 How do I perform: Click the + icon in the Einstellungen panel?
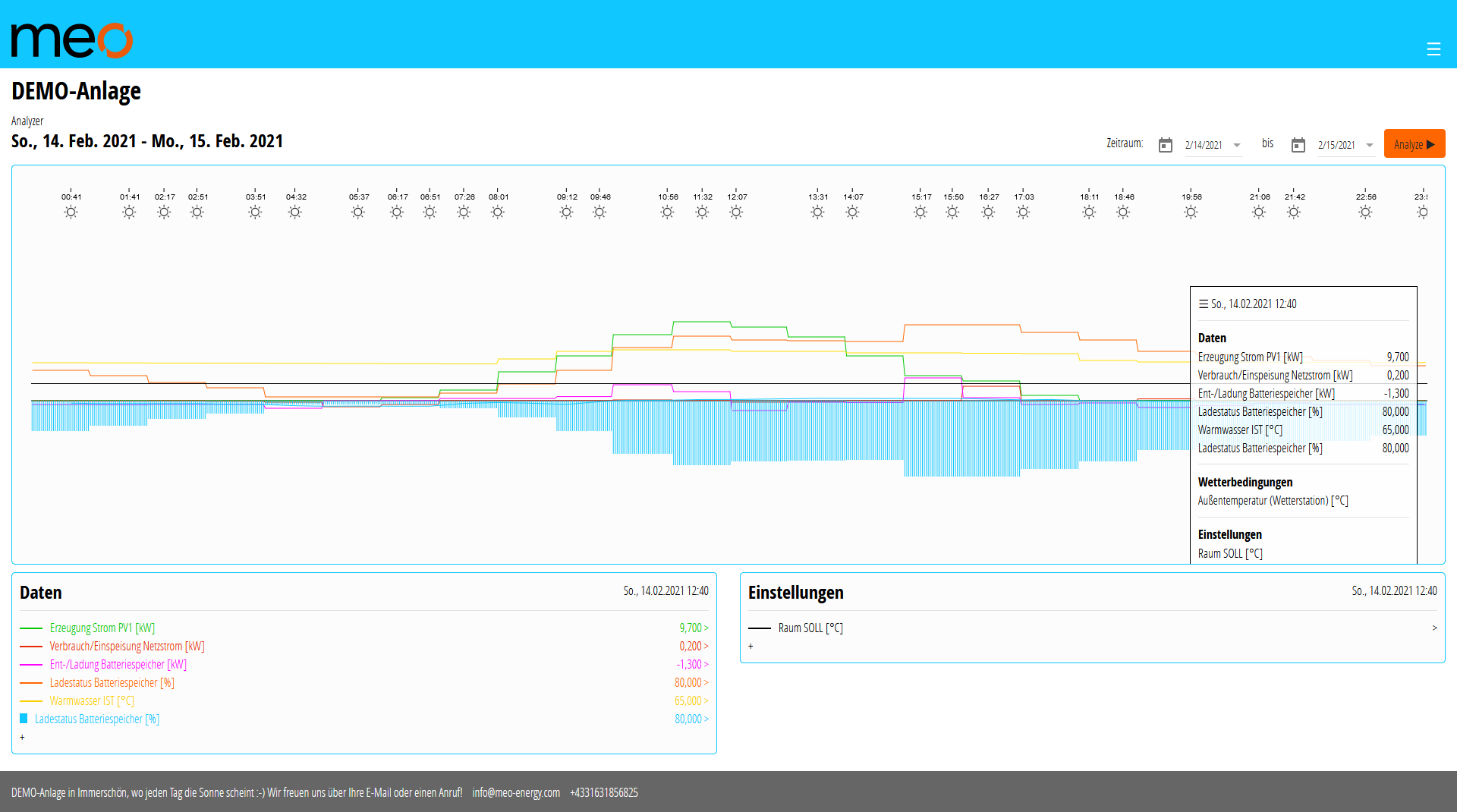751,646
